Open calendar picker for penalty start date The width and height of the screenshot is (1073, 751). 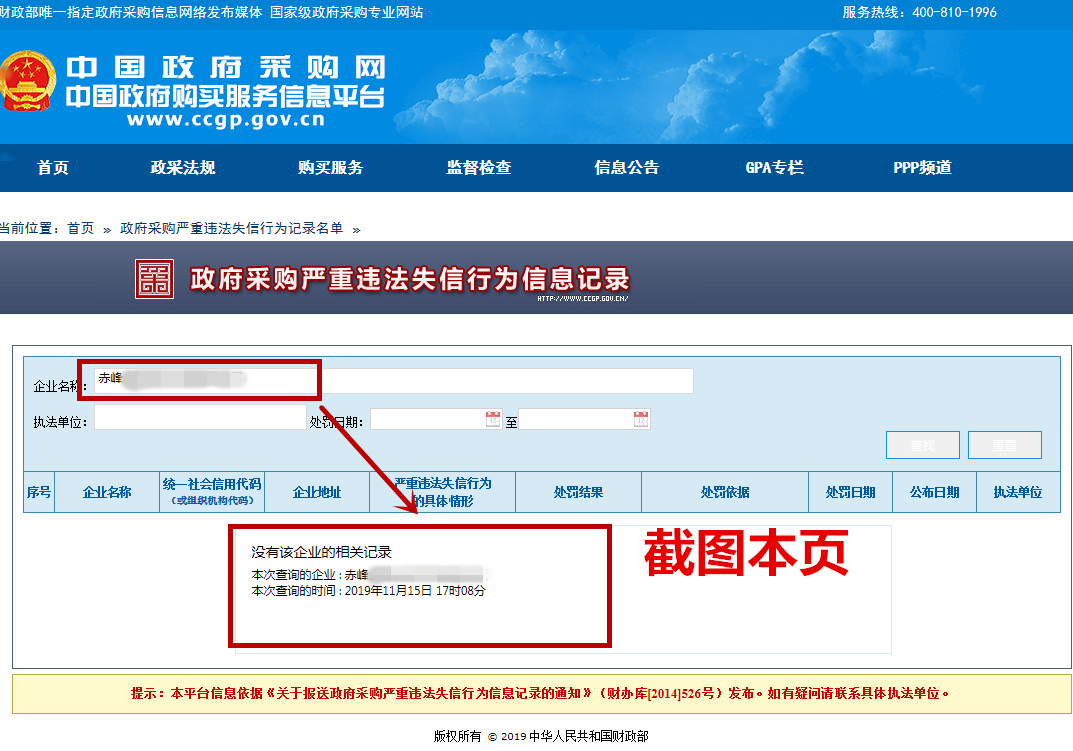493,420
